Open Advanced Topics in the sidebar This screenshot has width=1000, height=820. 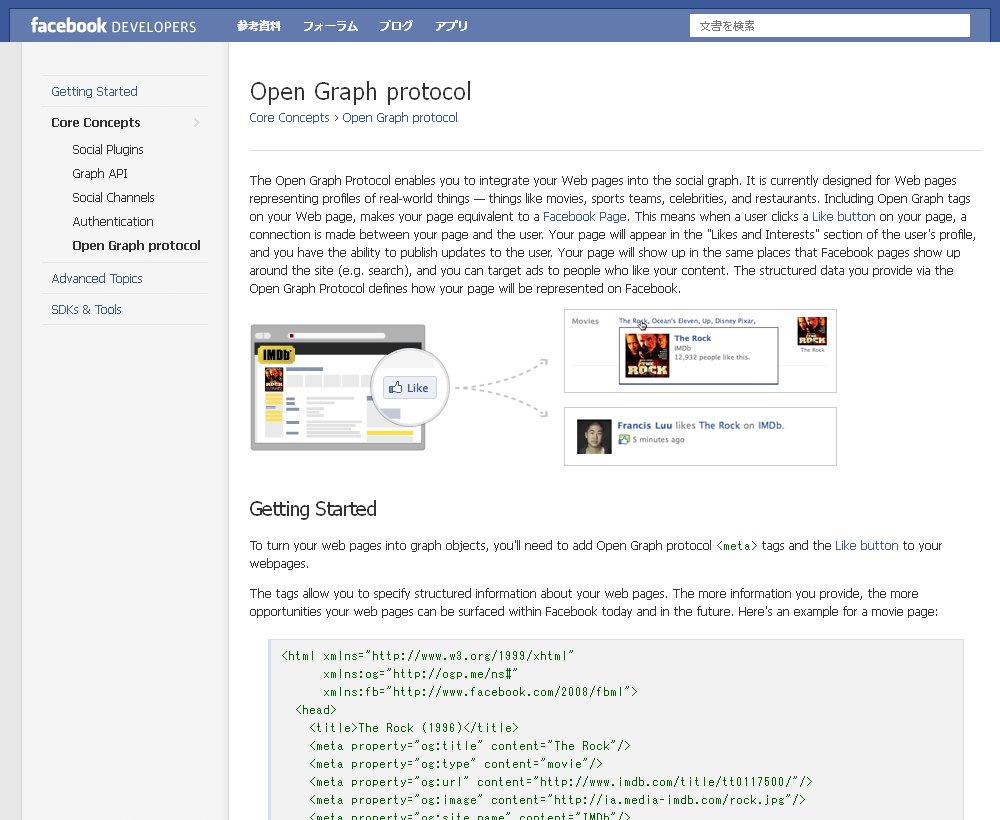(97, 279)
